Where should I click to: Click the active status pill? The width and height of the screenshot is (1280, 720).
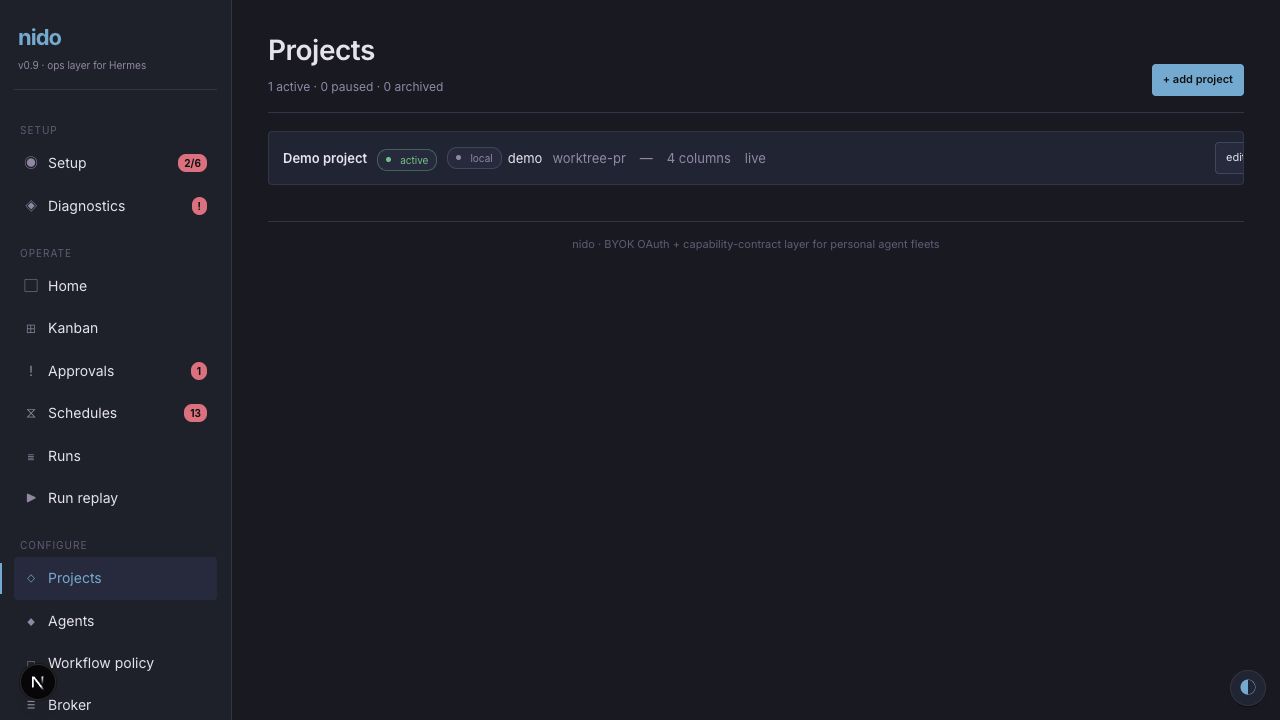pos(407,159)
